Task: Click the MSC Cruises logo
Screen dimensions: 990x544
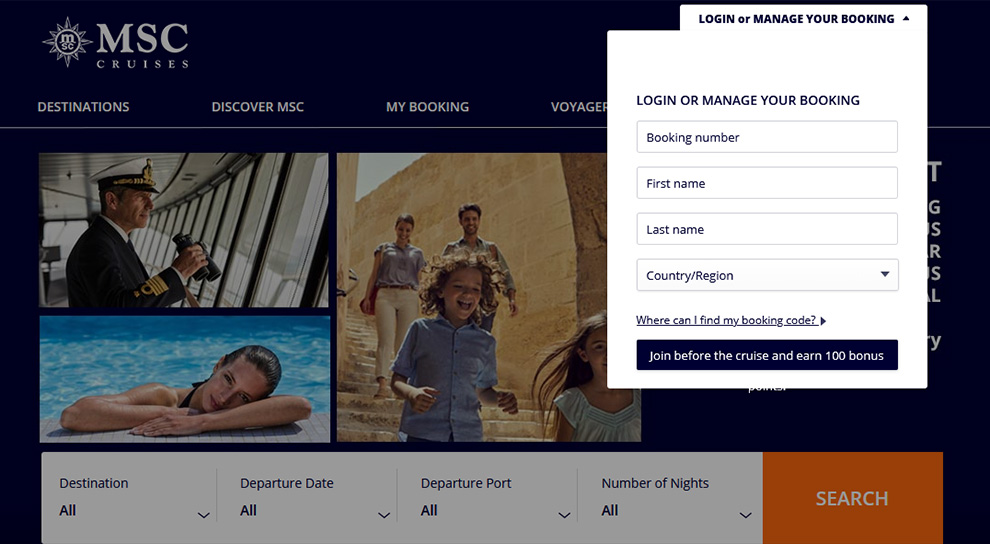Action: [x=115, y=43]
